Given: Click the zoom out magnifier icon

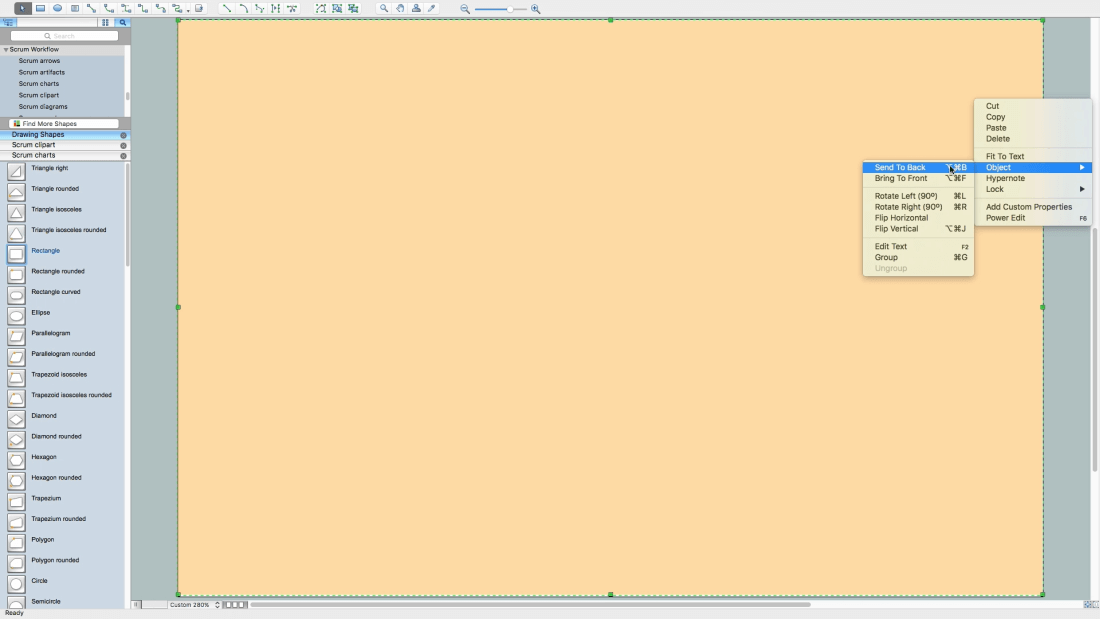Looking at the screenshot, I should click(464, 9).
